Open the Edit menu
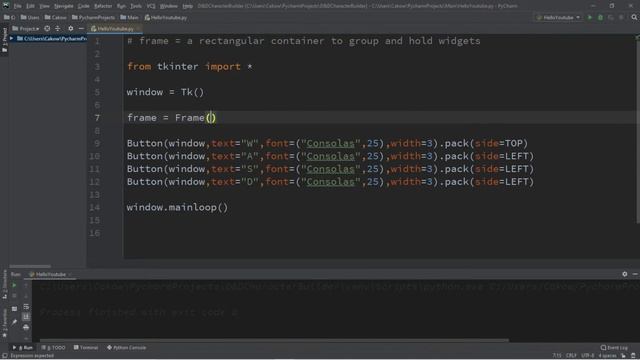 [30, 6]
